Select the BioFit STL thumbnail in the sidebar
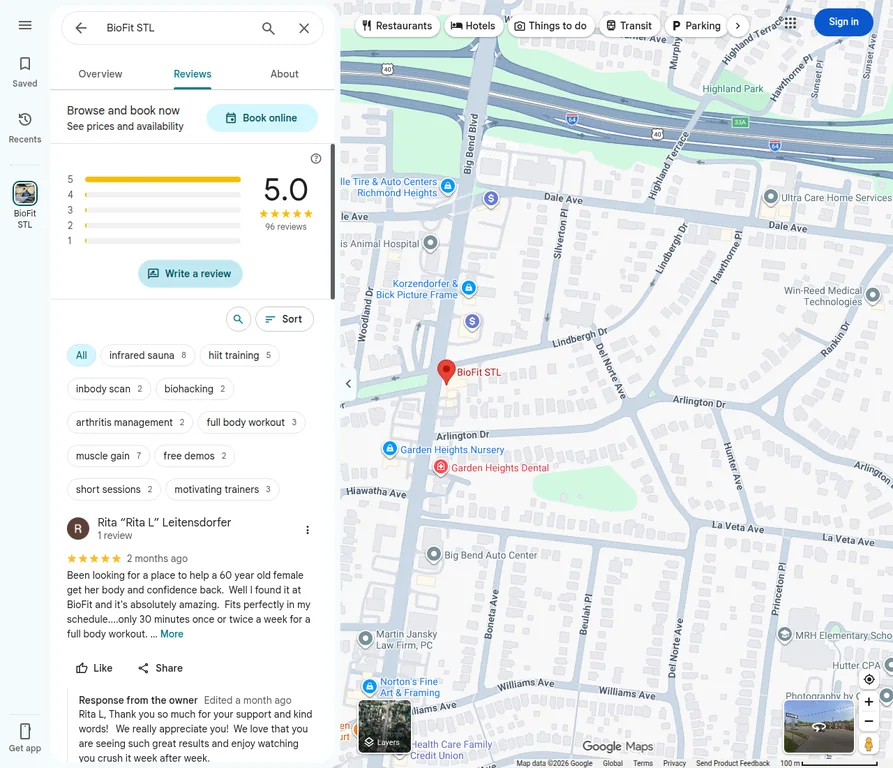893x768 pixels. coord(25,194)
